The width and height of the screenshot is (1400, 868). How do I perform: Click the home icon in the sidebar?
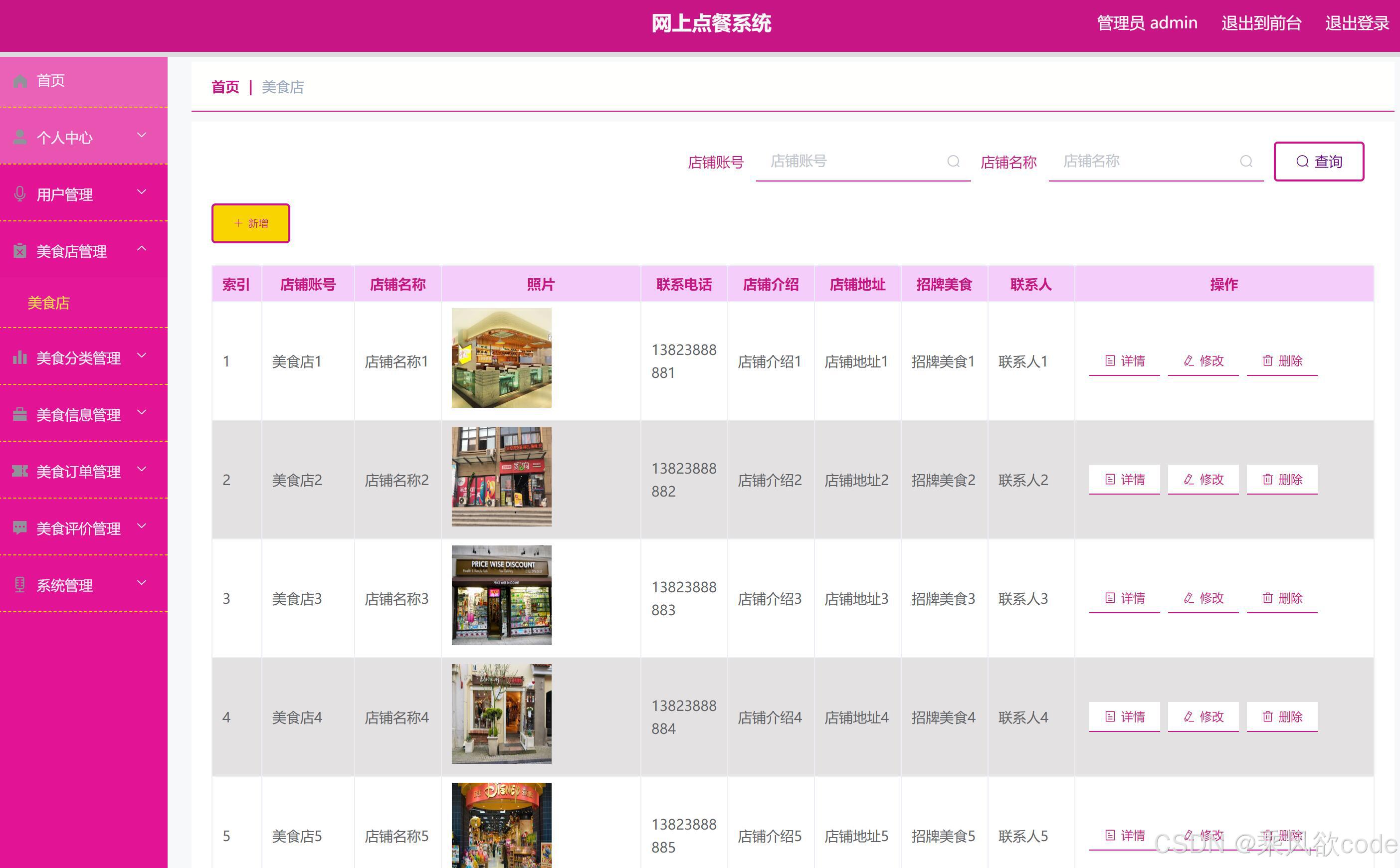click(x=20, y=81)
